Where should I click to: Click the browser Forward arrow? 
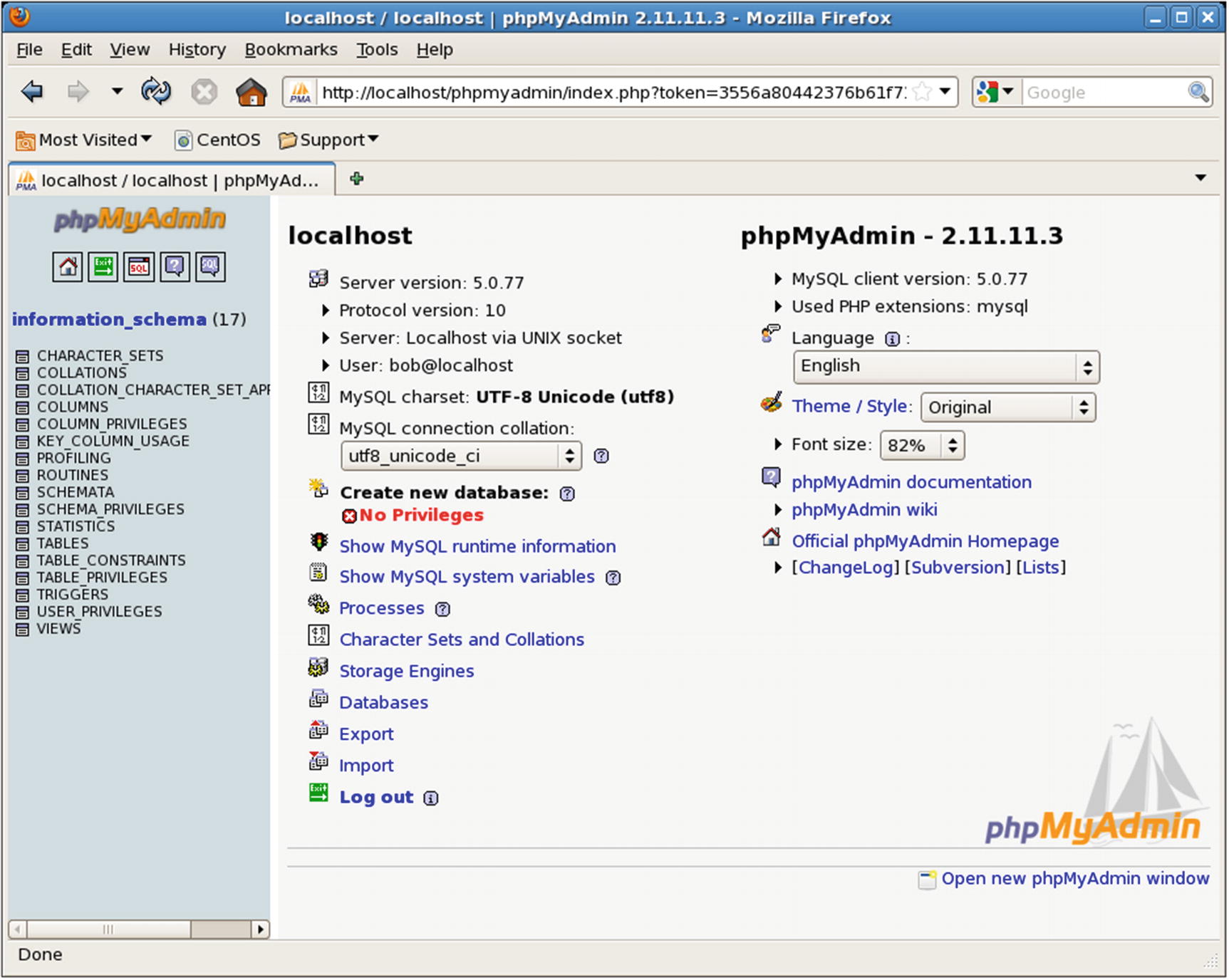coord(77,92)
